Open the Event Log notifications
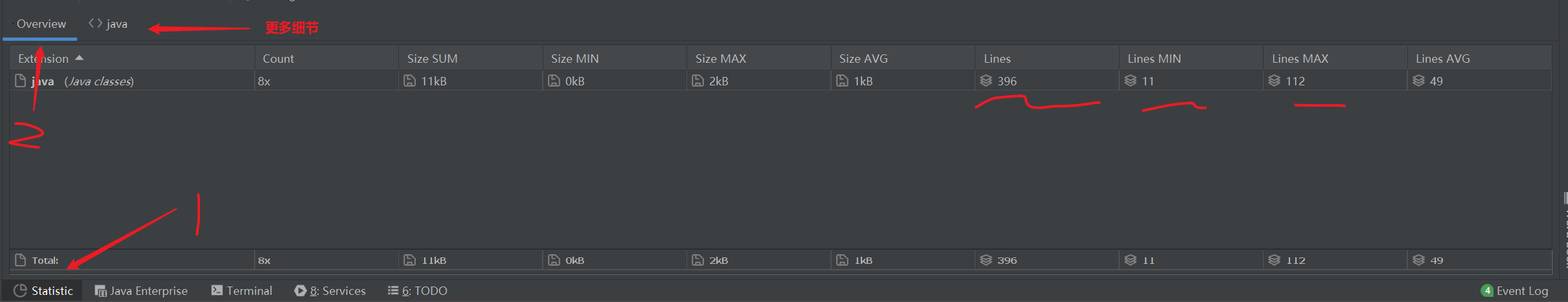Screen dimensions: 1568x302 [x=1514, y=291]
